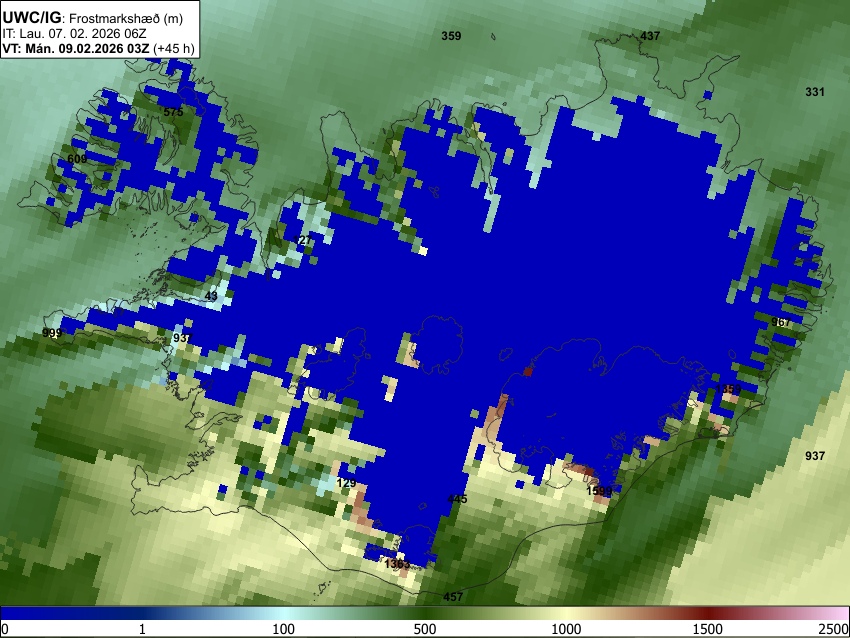Select the '1000' tick on the color scale

point(566,629)
